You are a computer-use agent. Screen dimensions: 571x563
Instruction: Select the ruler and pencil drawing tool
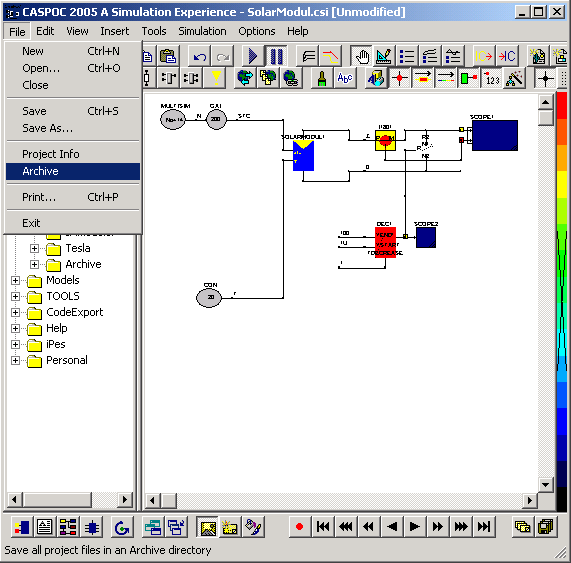click(384, 56)
